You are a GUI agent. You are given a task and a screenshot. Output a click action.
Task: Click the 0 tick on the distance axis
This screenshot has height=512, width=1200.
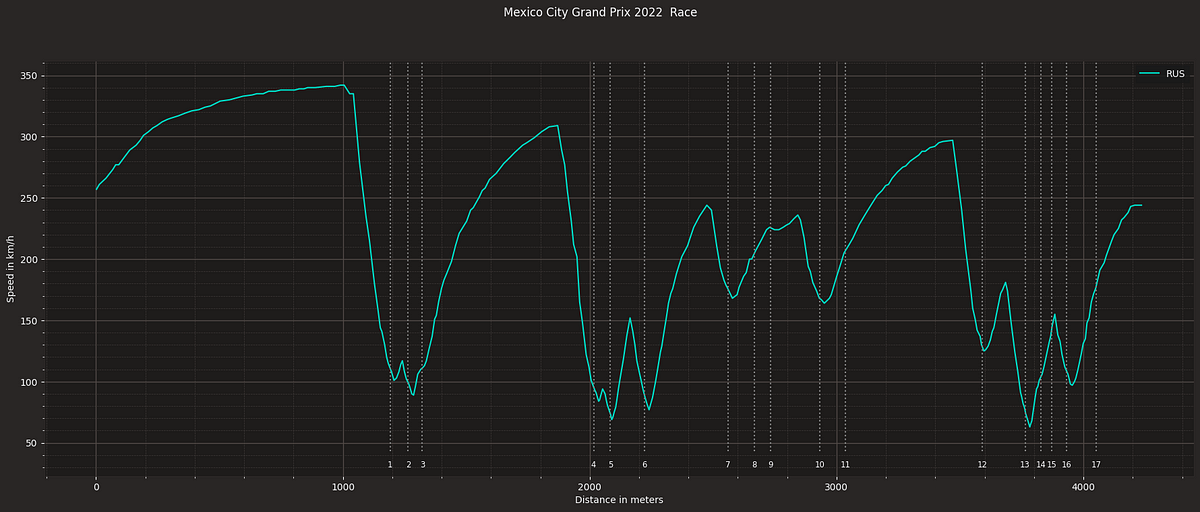point(96,487)
